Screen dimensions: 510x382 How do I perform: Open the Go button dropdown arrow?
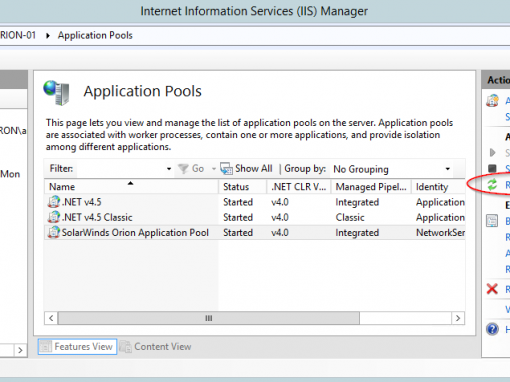click(214, 169)
